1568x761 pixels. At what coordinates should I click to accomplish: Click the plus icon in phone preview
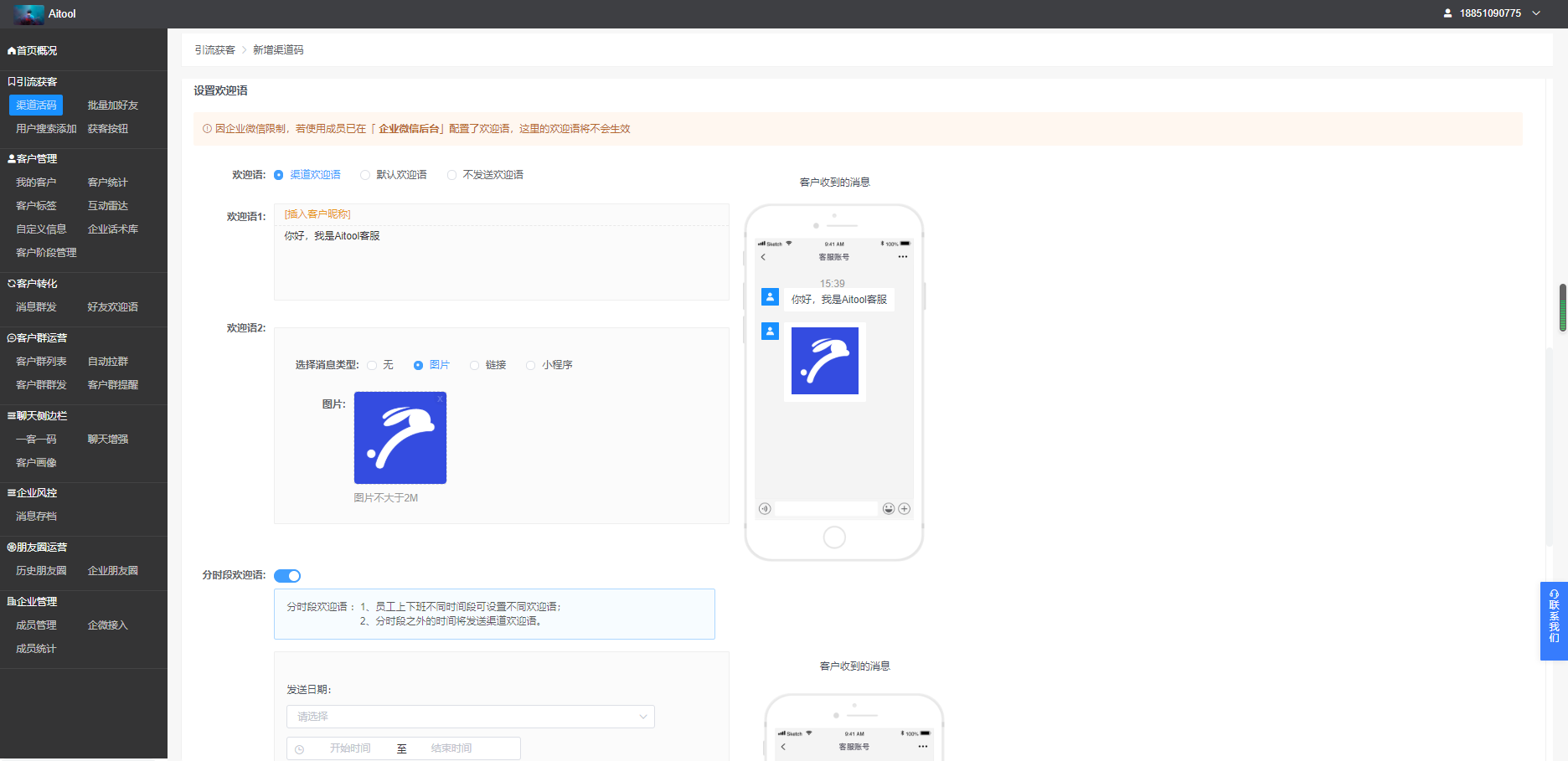(x=905, y=509)
